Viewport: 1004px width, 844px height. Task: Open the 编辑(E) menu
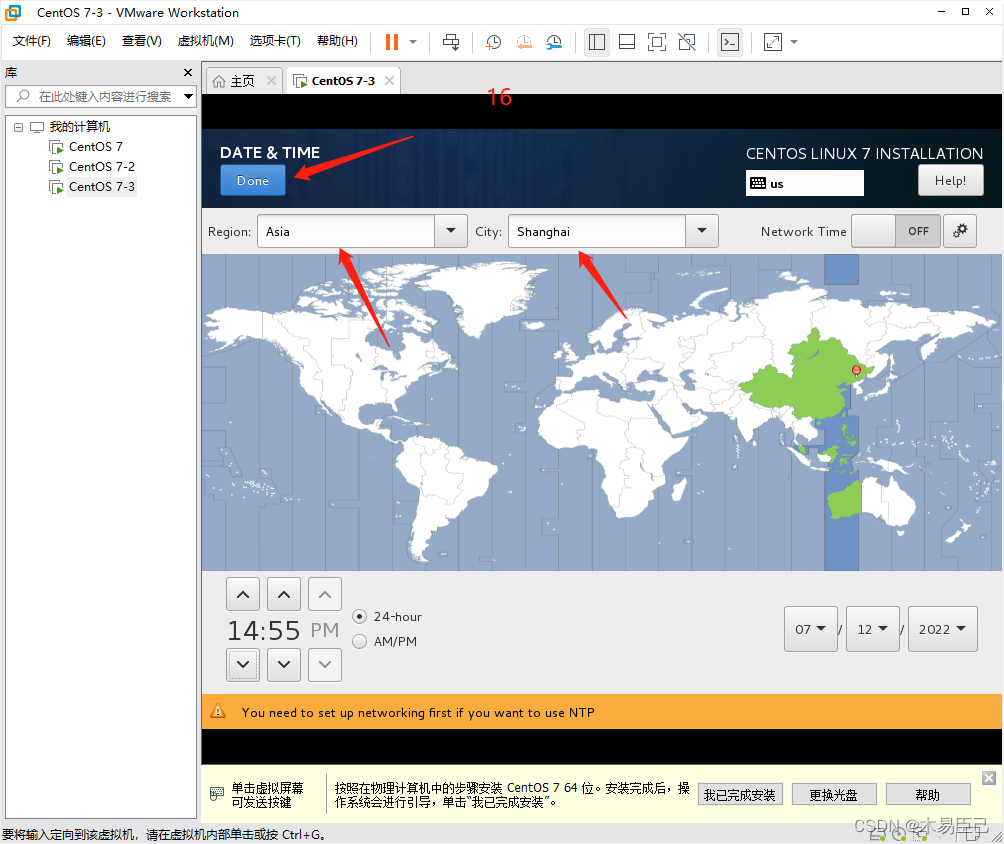(86, 41)
